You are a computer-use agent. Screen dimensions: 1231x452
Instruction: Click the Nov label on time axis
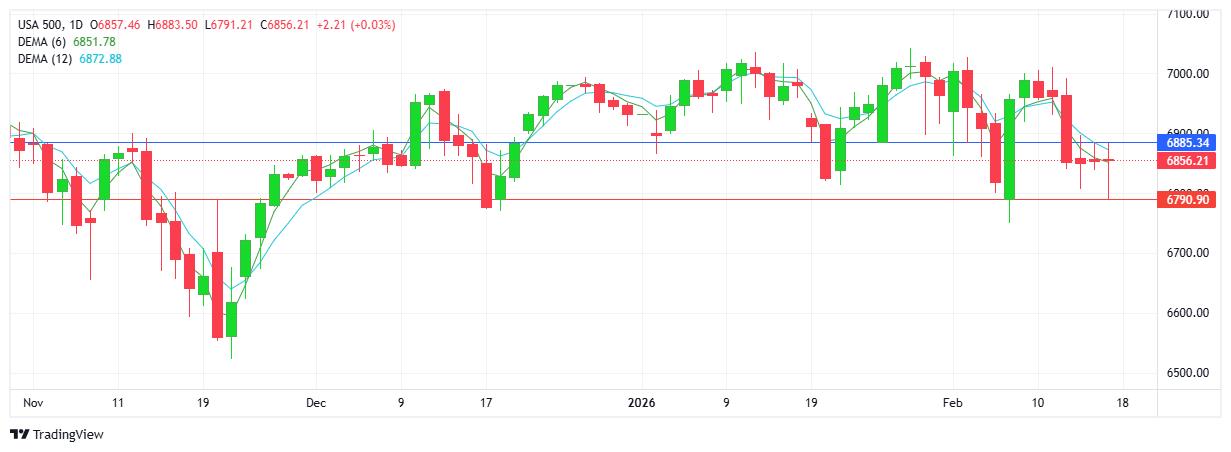pos(33,404)
